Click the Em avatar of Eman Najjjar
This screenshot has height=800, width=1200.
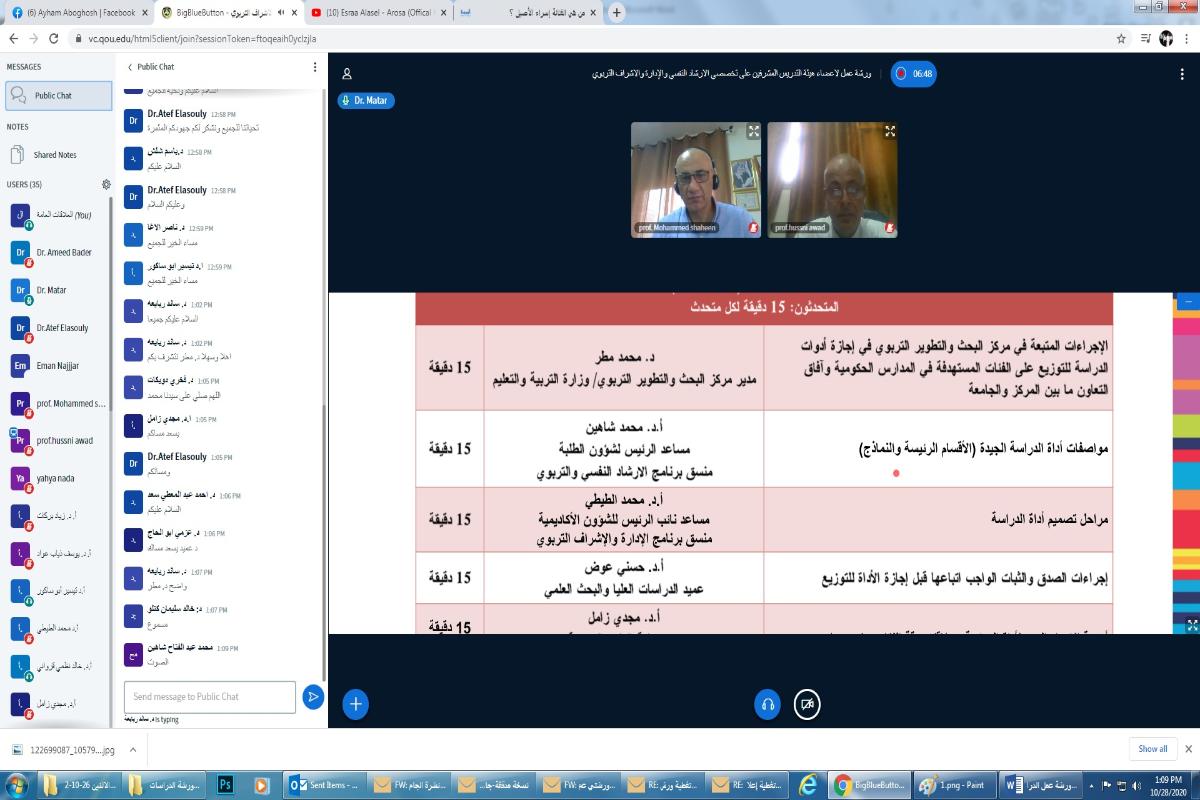pos(21,366)
